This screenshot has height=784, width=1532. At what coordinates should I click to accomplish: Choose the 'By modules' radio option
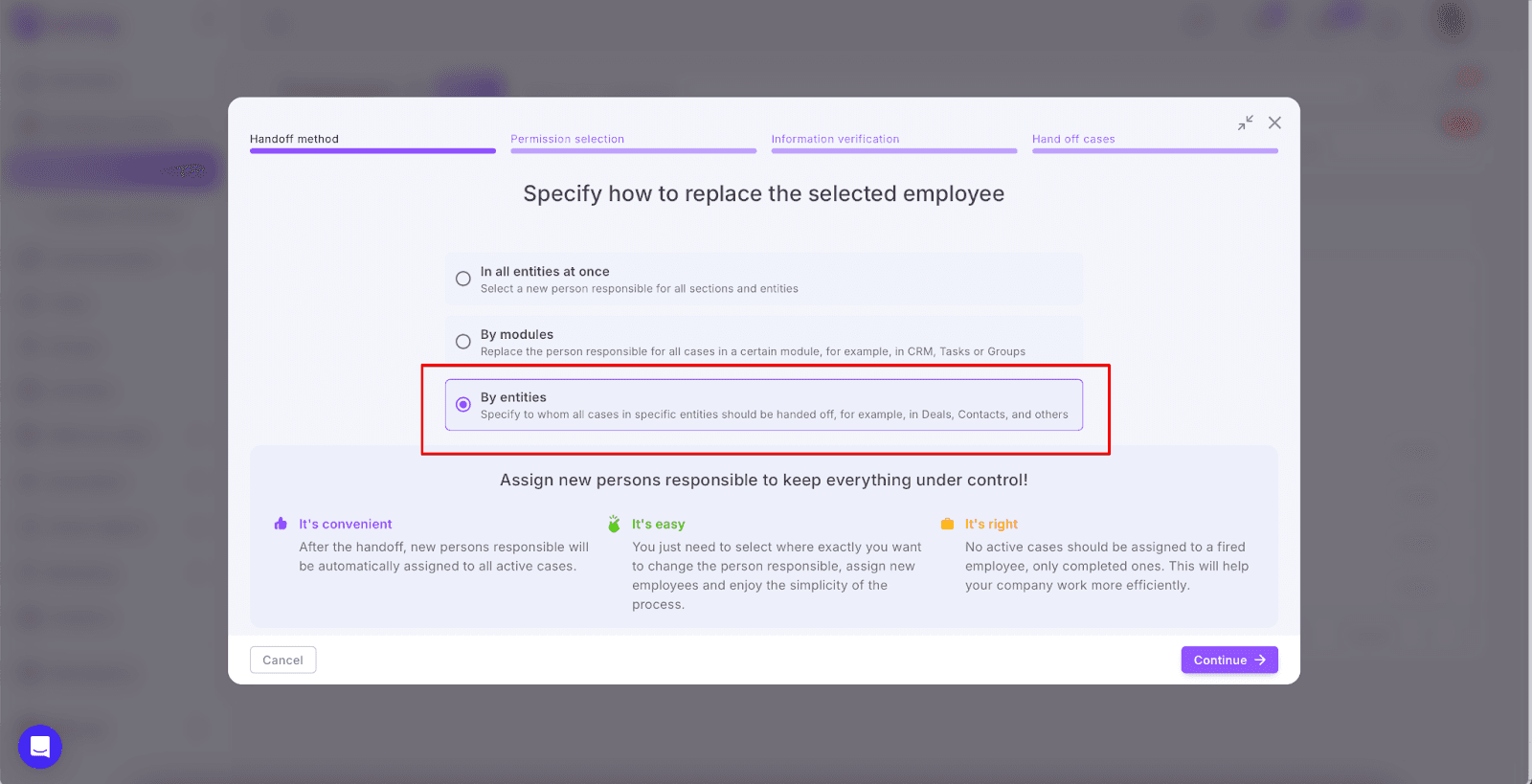pos(463,342)
